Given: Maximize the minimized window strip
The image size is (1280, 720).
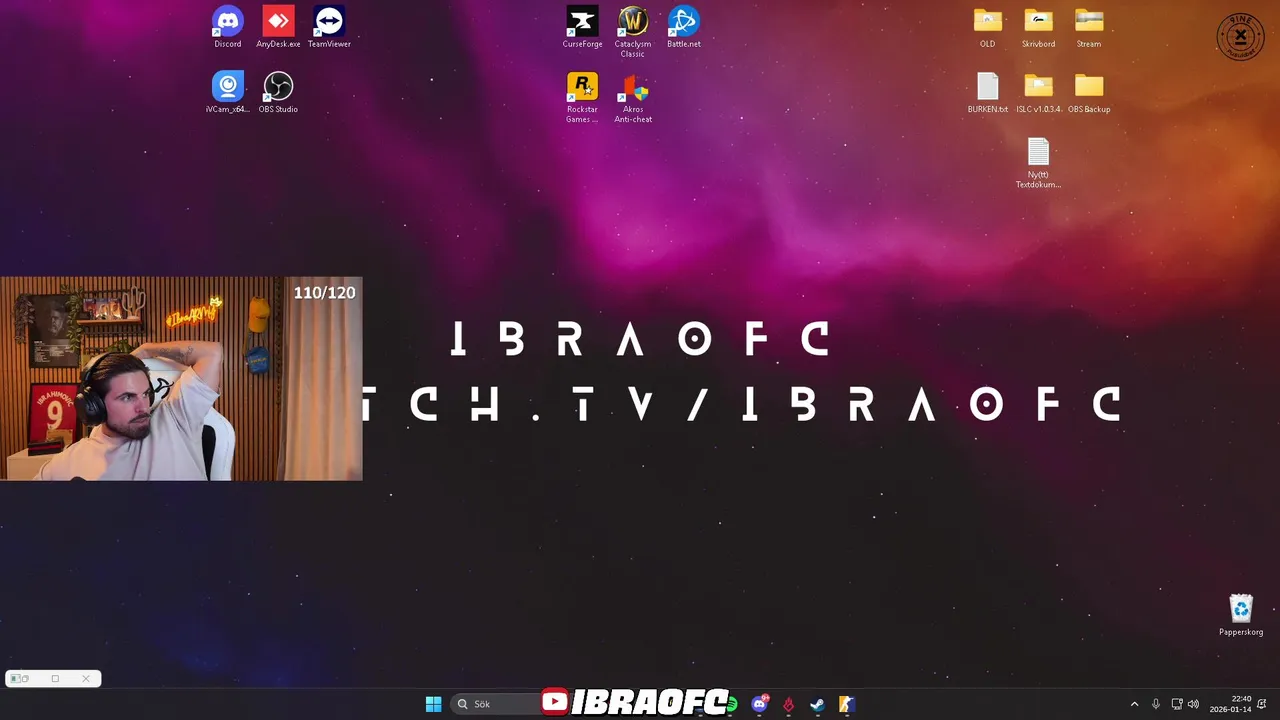Looking at the screenshot, I should point(55,679).
